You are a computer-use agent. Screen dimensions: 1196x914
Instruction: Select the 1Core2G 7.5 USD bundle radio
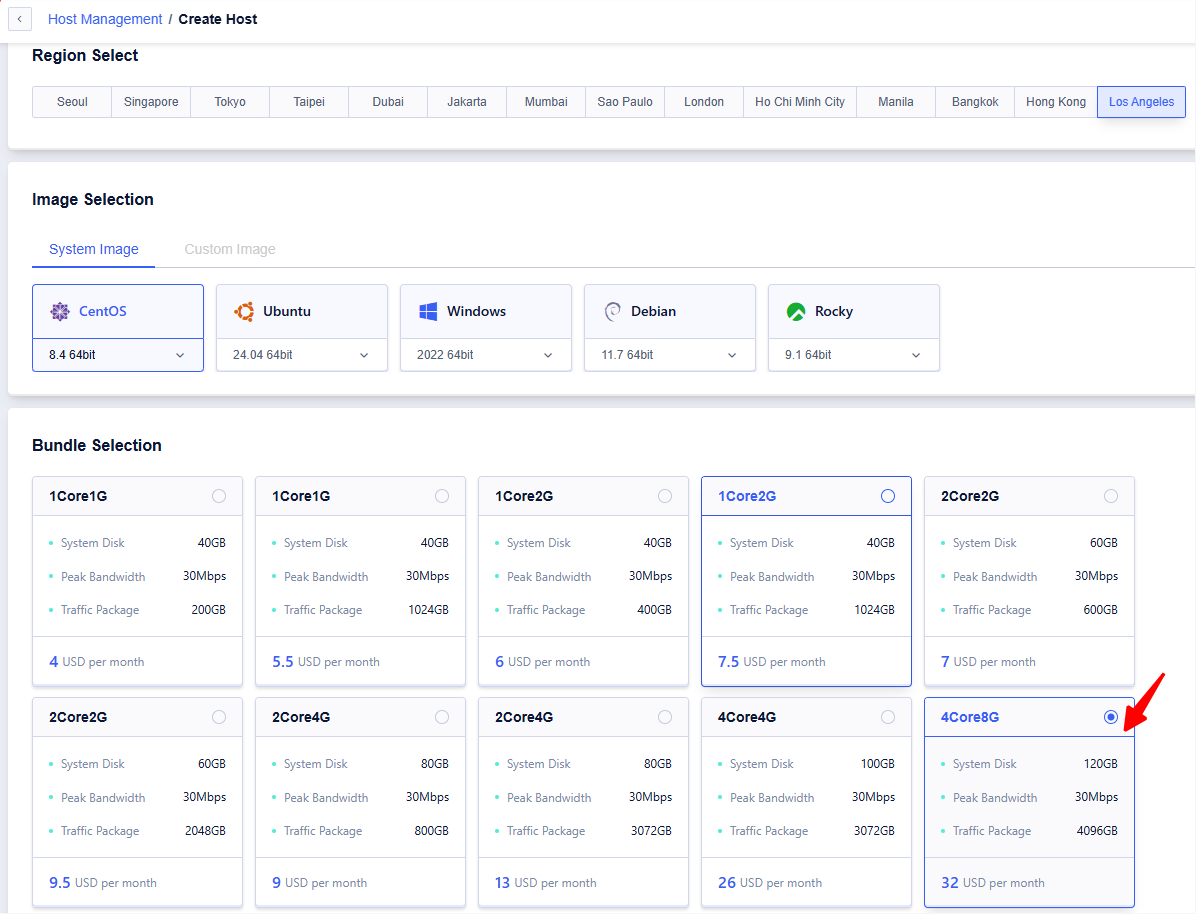click(x=888, y=496)
